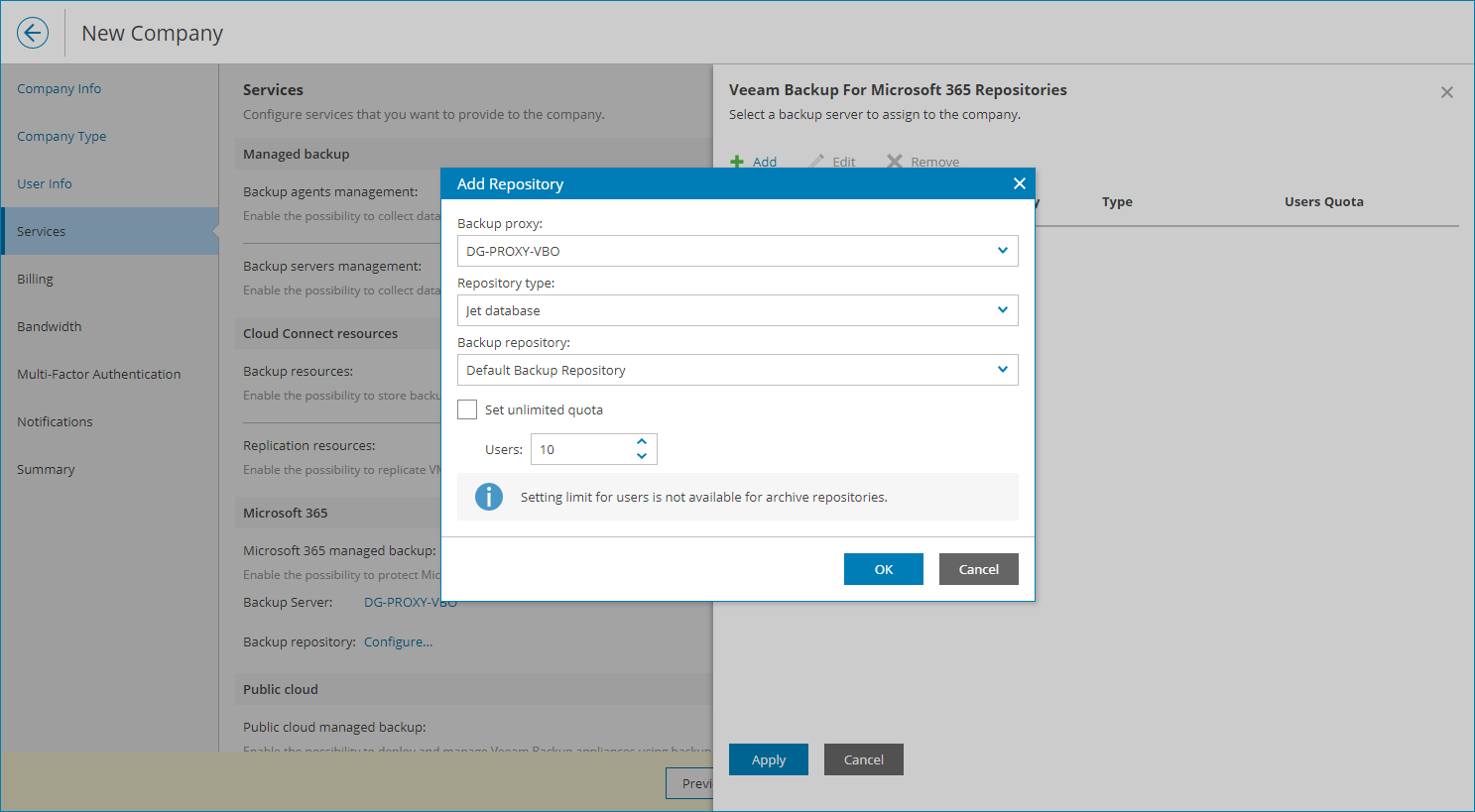This screenshot has width=1475, height=812.
Task: Open the Multi-Factor Authentication step
Action: 99,374
